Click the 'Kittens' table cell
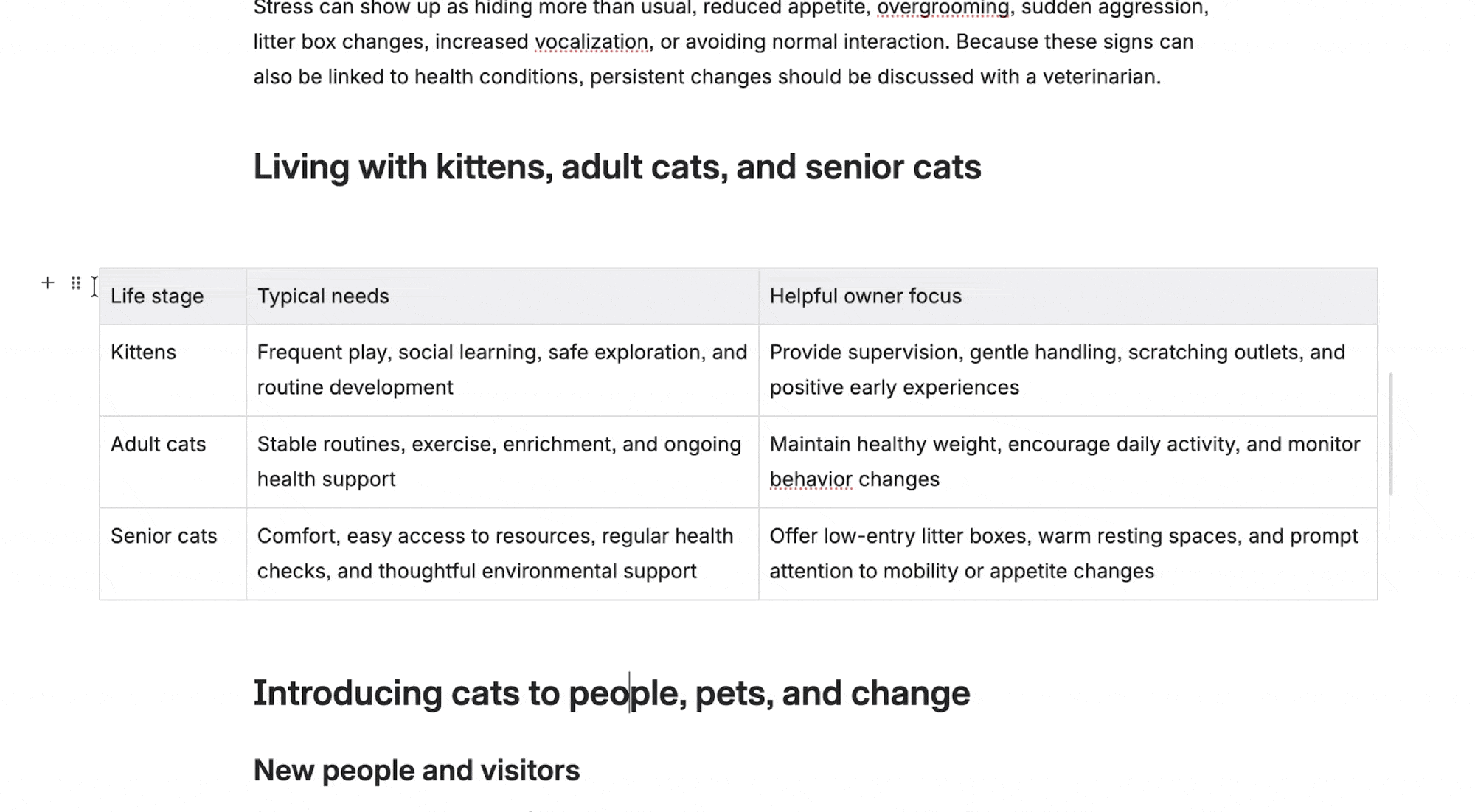The height and width of the screenshot is (812, 1475). tap(173, 370)
